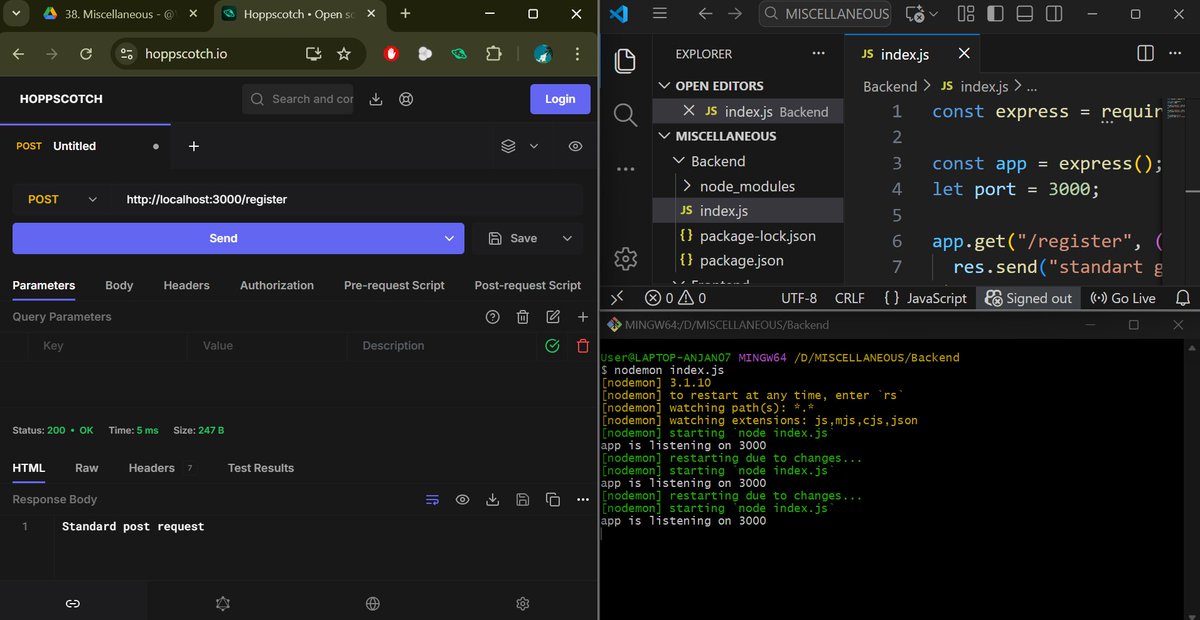This screenshot has width=1200, height=620.
Task: Open the Authorization tab
Action: (277, 285)
